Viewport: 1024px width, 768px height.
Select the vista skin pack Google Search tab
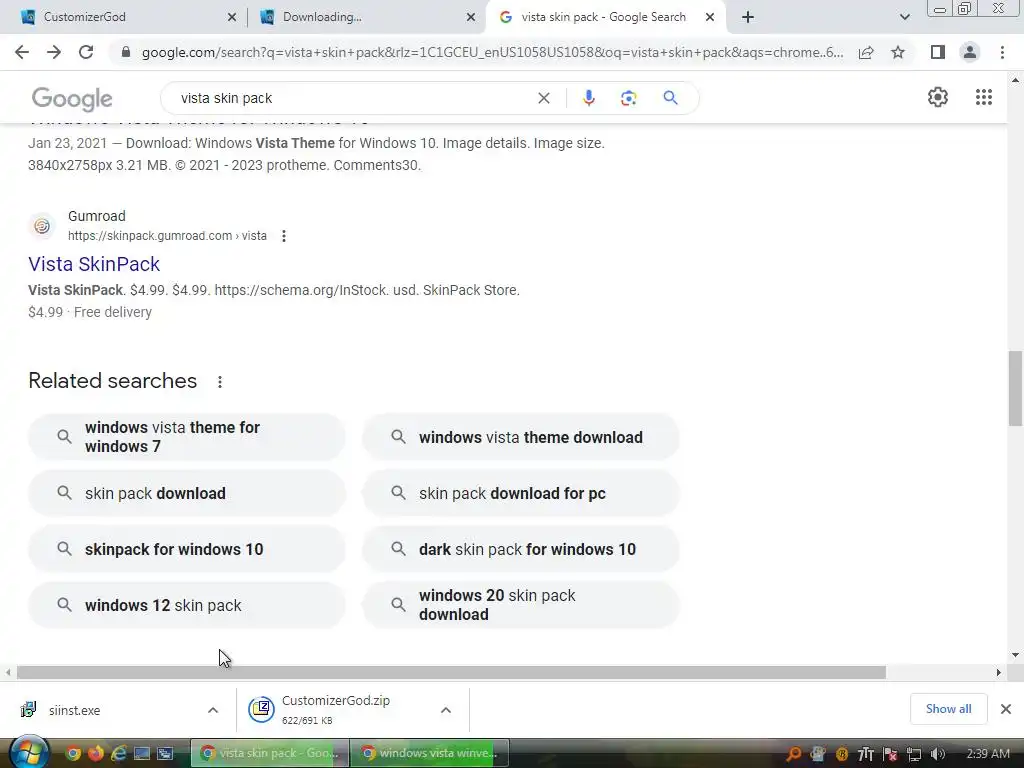[603, 17]
